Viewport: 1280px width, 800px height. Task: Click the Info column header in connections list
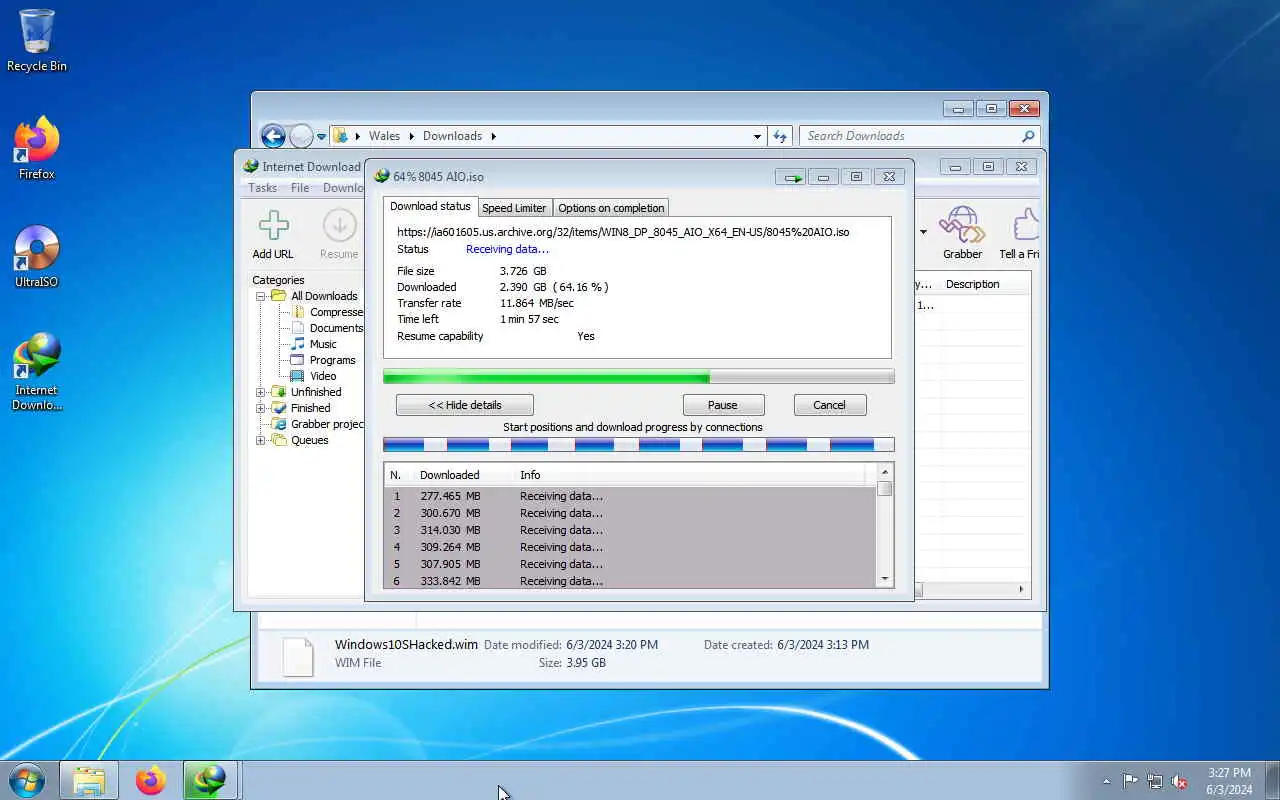[x=690, y=475]
